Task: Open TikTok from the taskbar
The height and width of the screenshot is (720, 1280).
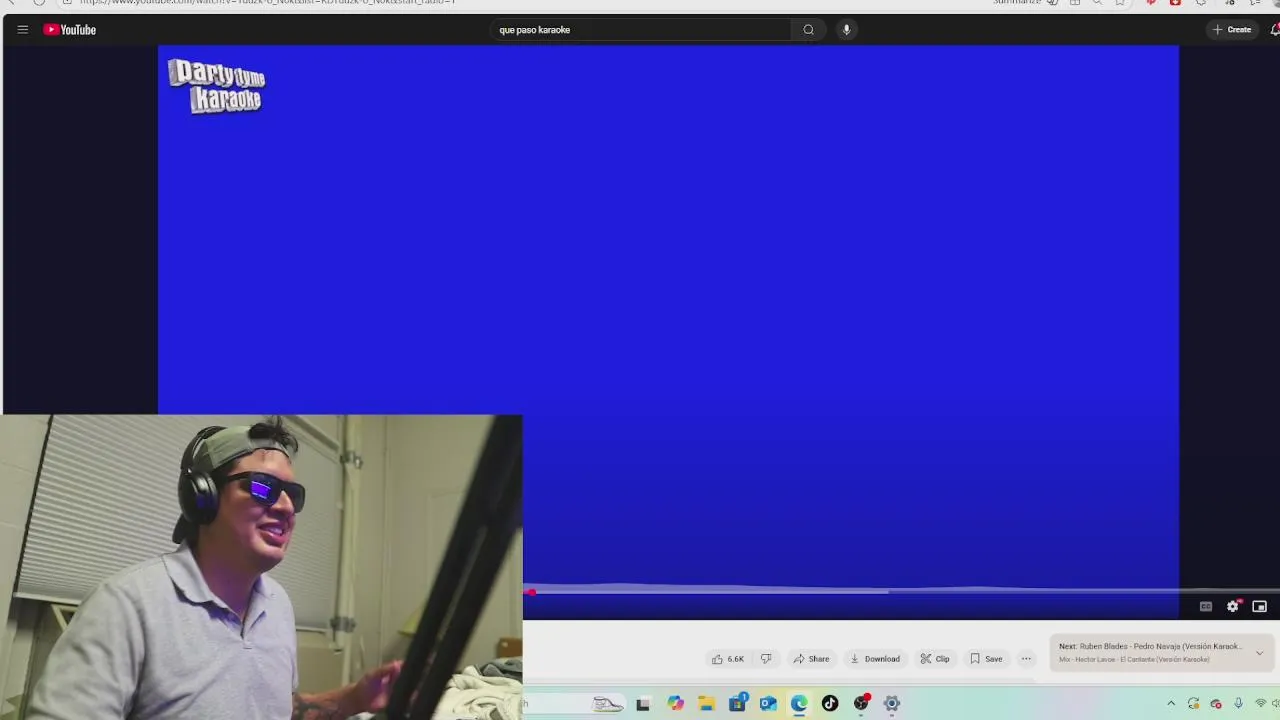Action: (830, 704)
